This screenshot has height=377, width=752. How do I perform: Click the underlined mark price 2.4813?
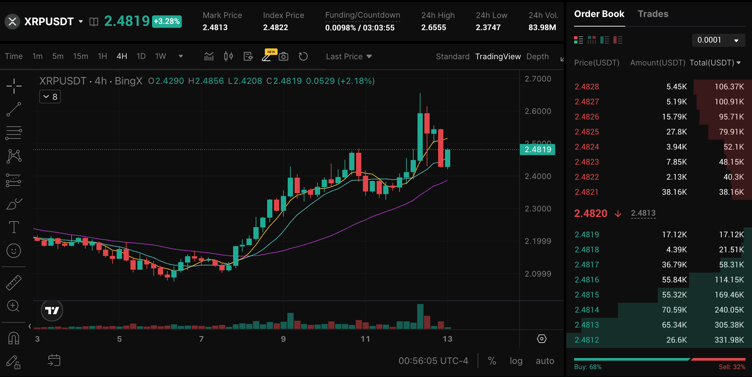[x=643, y=213]
